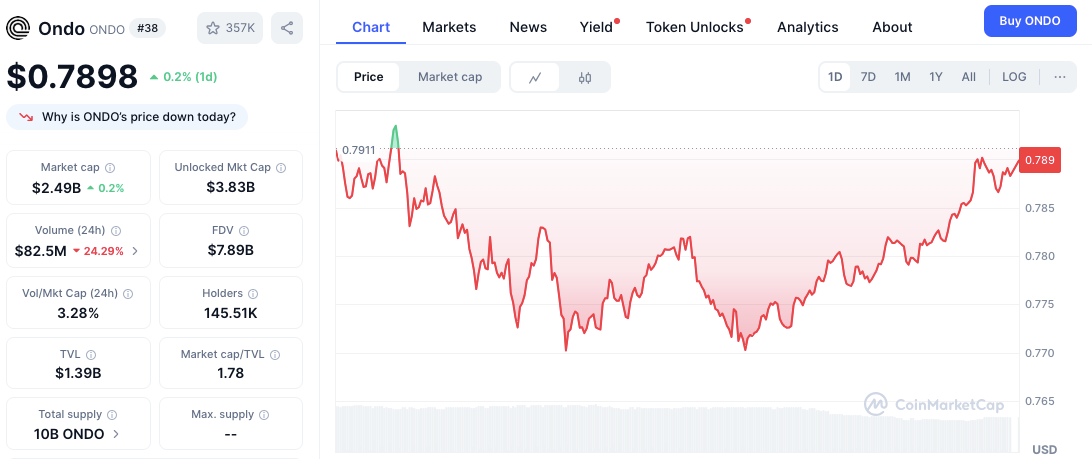Click the info icon beside Holders
This screenshot has height=459, width=1092.
254,294
